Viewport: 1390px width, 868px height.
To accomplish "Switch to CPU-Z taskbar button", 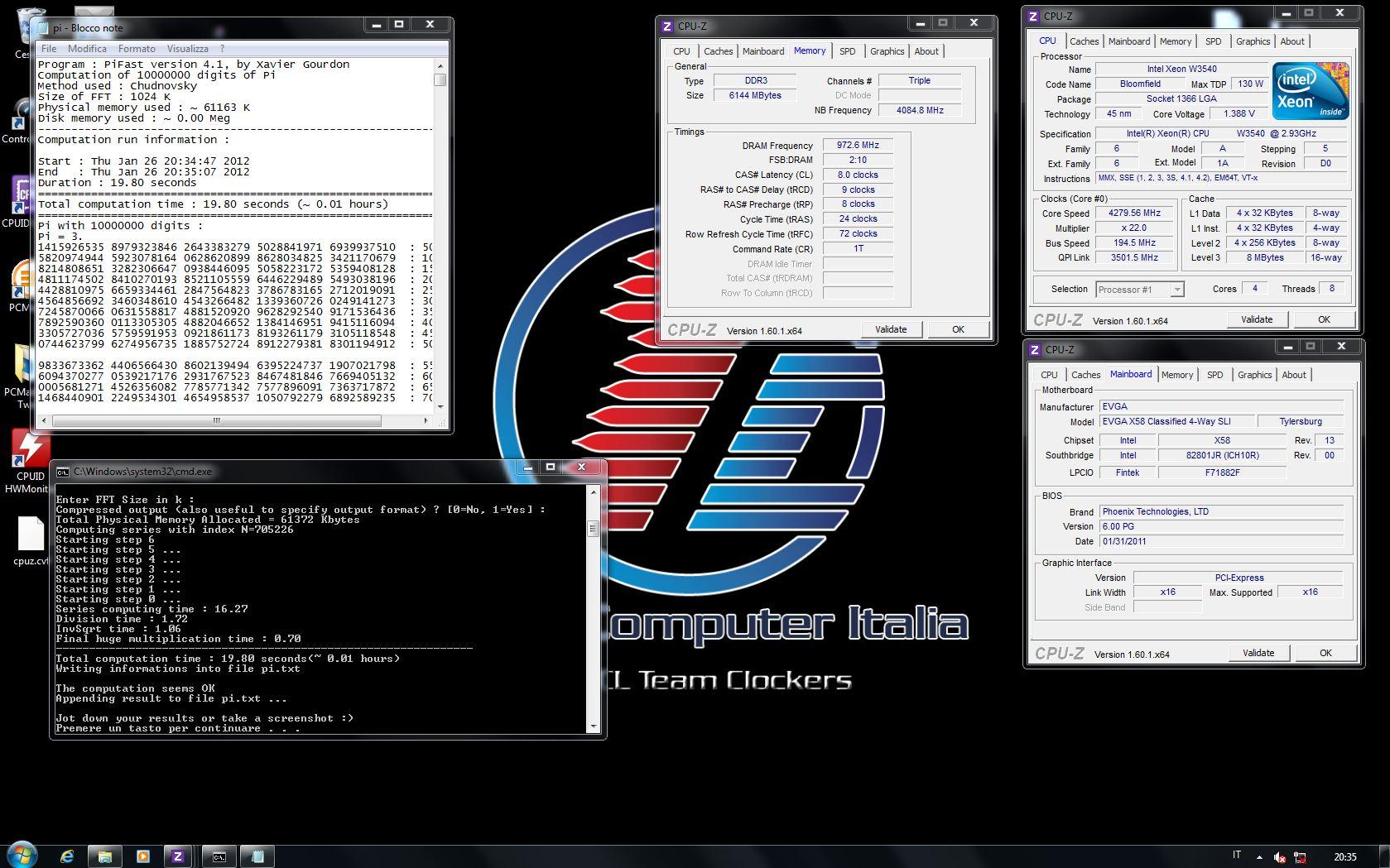I will [x=178, y=856].
